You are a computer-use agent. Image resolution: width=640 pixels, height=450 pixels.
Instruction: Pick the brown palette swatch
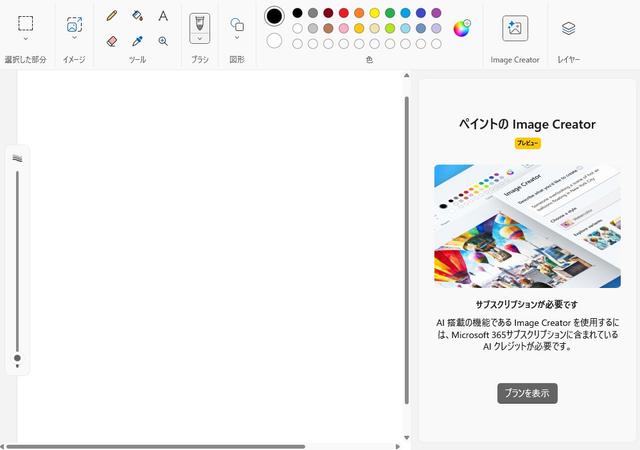pos(329,29)
